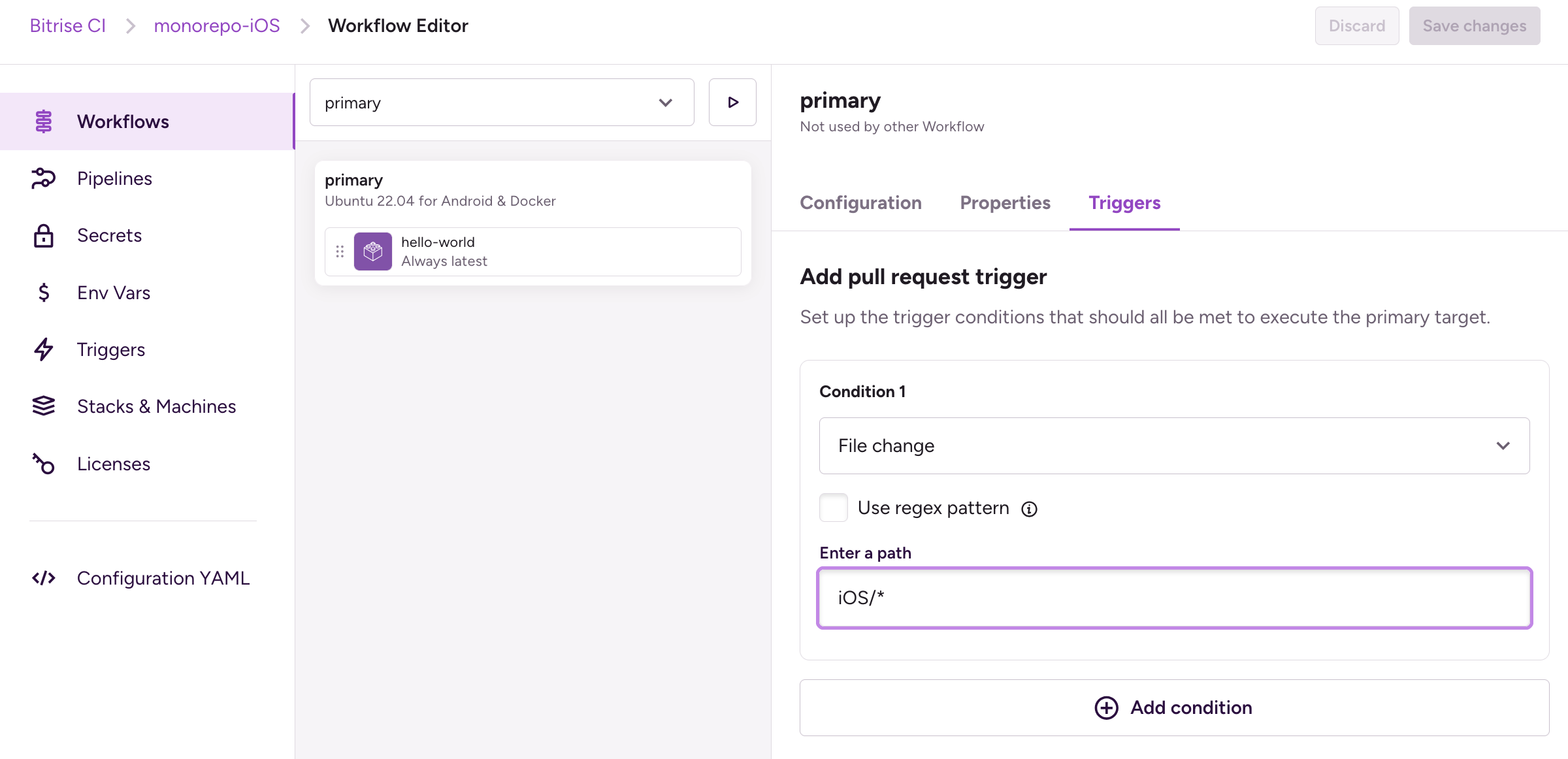Open Stacks & Machines in the sidebar
Screen dimensions: 1568x759
(x=147, y=406)
